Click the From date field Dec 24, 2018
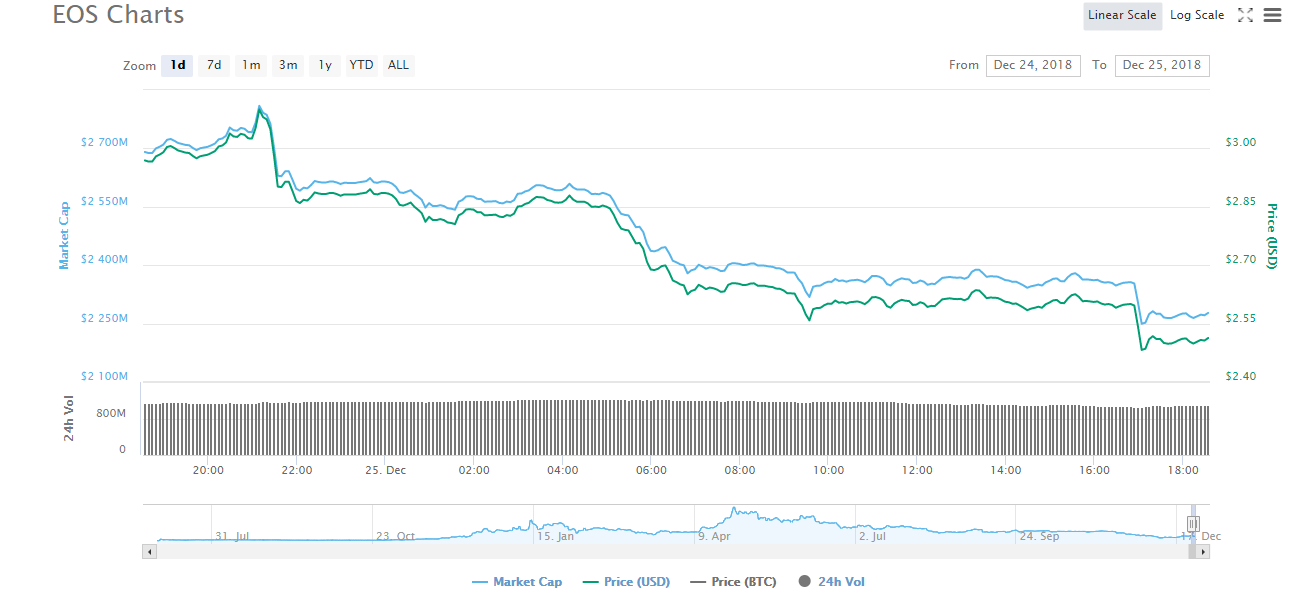This screenshot has width=1289, height=597. 1033,65
